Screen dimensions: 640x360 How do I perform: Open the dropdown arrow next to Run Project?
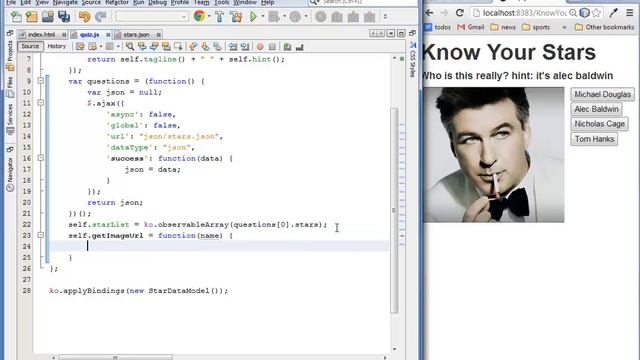(262, 17)
